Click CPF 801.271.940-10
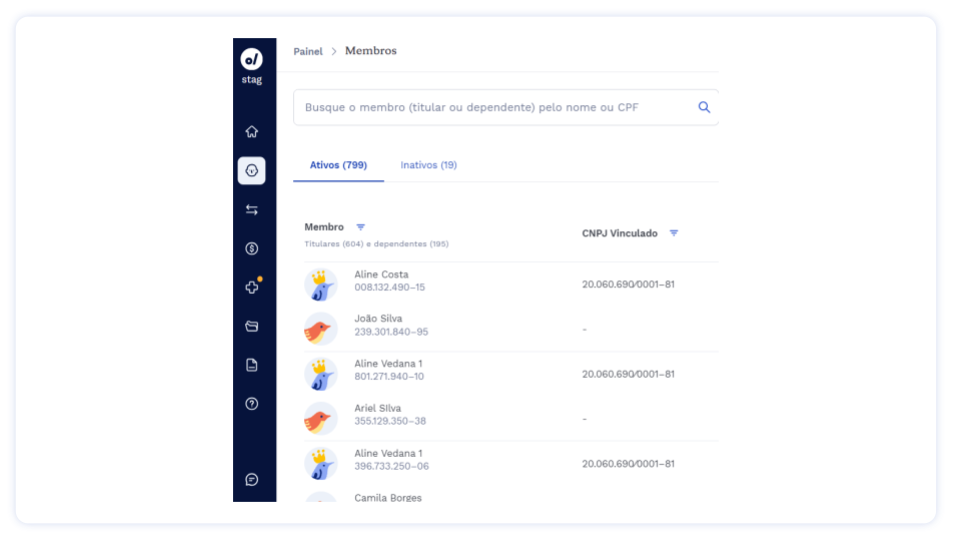960x540 pixels. (x=389, y=377)
